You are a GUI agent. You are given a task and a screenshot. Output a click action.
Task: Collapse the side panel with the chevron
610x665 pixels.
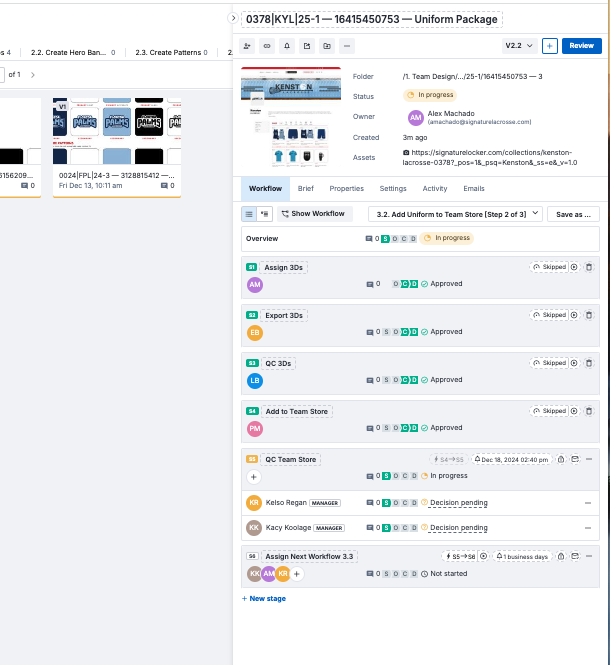233,19
